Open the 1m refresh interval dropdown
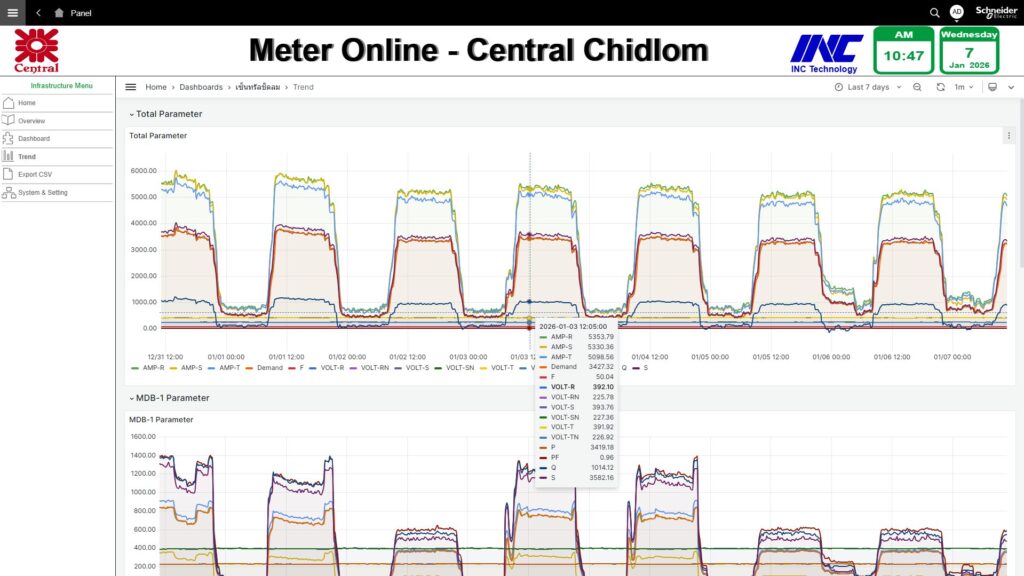 [x=964, y=87]
